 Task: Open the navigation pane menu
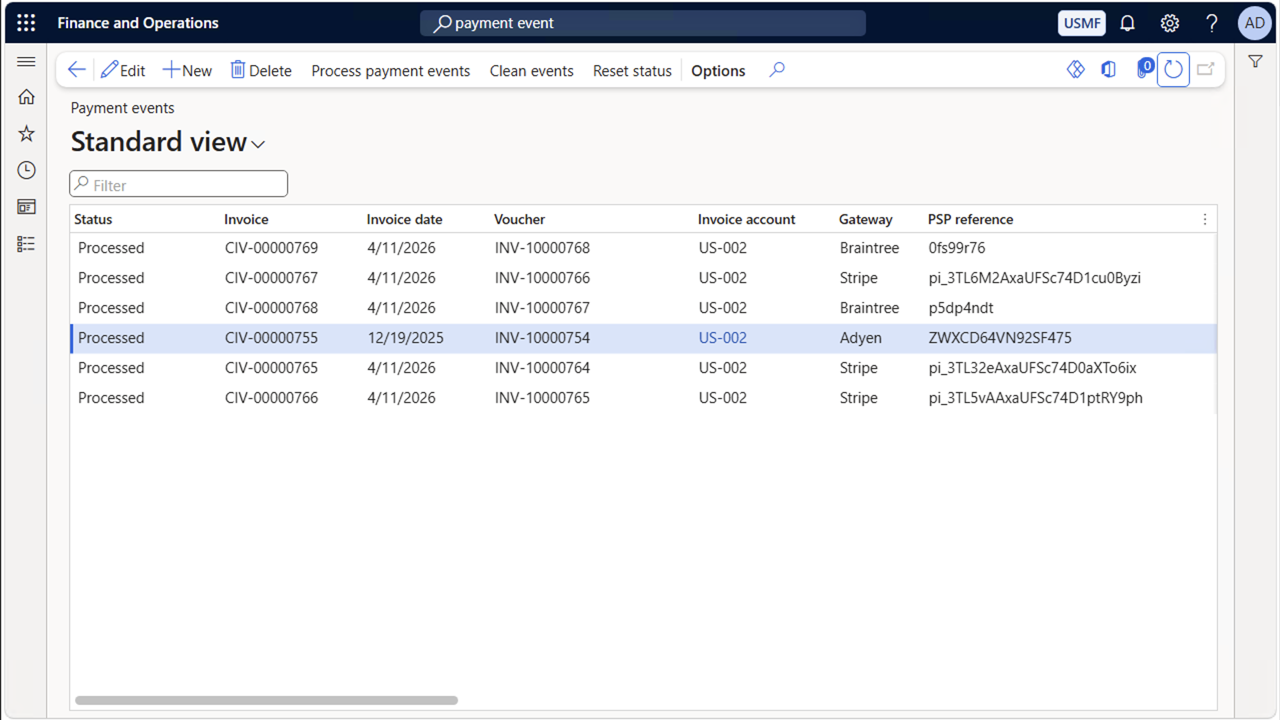26,61
